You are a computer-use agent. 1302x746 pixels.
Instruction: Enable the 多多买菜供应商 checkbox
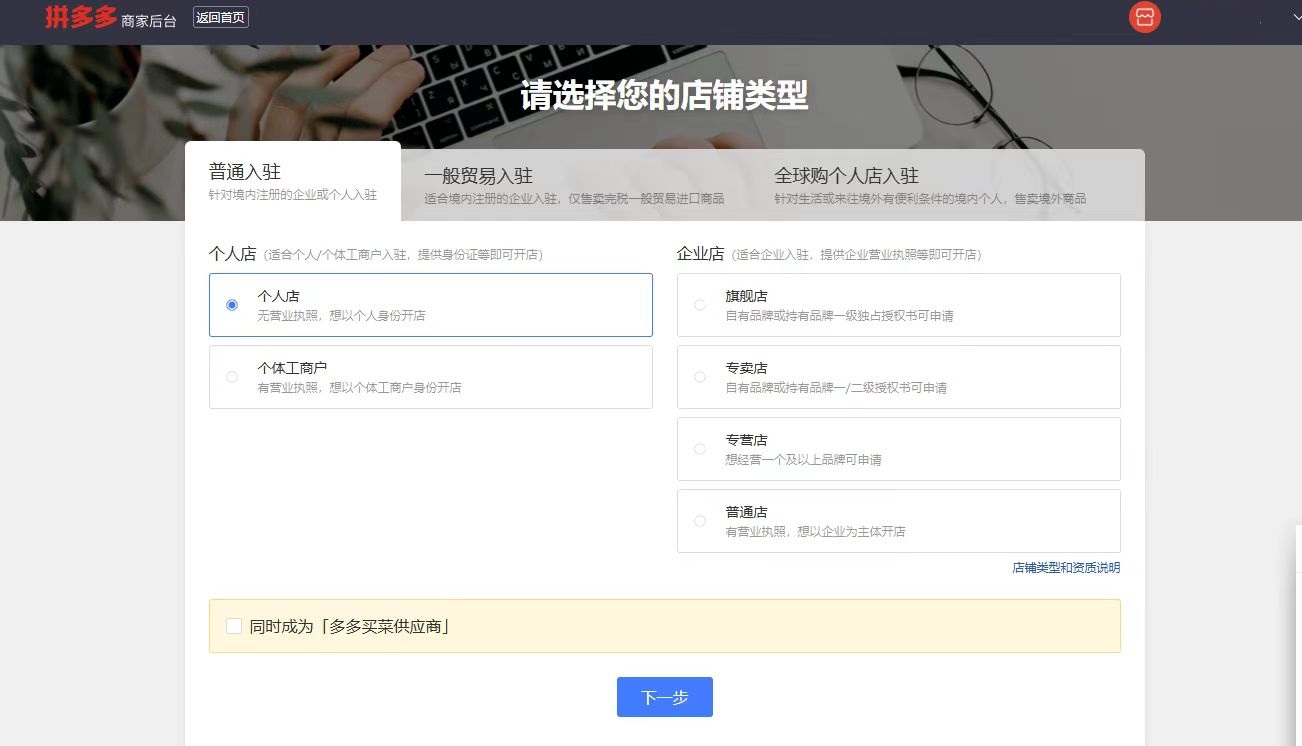pyautogui.click(x=234, y=626)
